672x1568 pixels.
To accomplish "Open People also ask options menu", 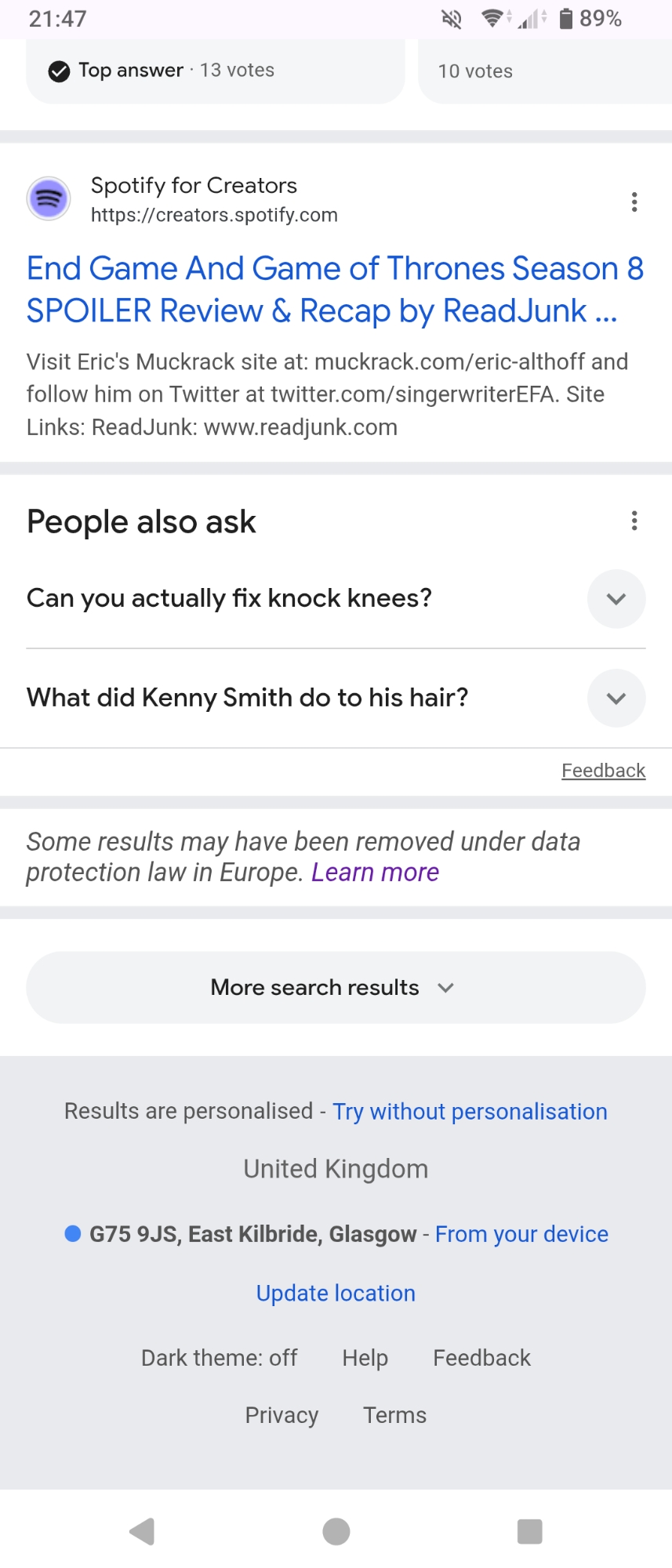I will coord(634,521).
